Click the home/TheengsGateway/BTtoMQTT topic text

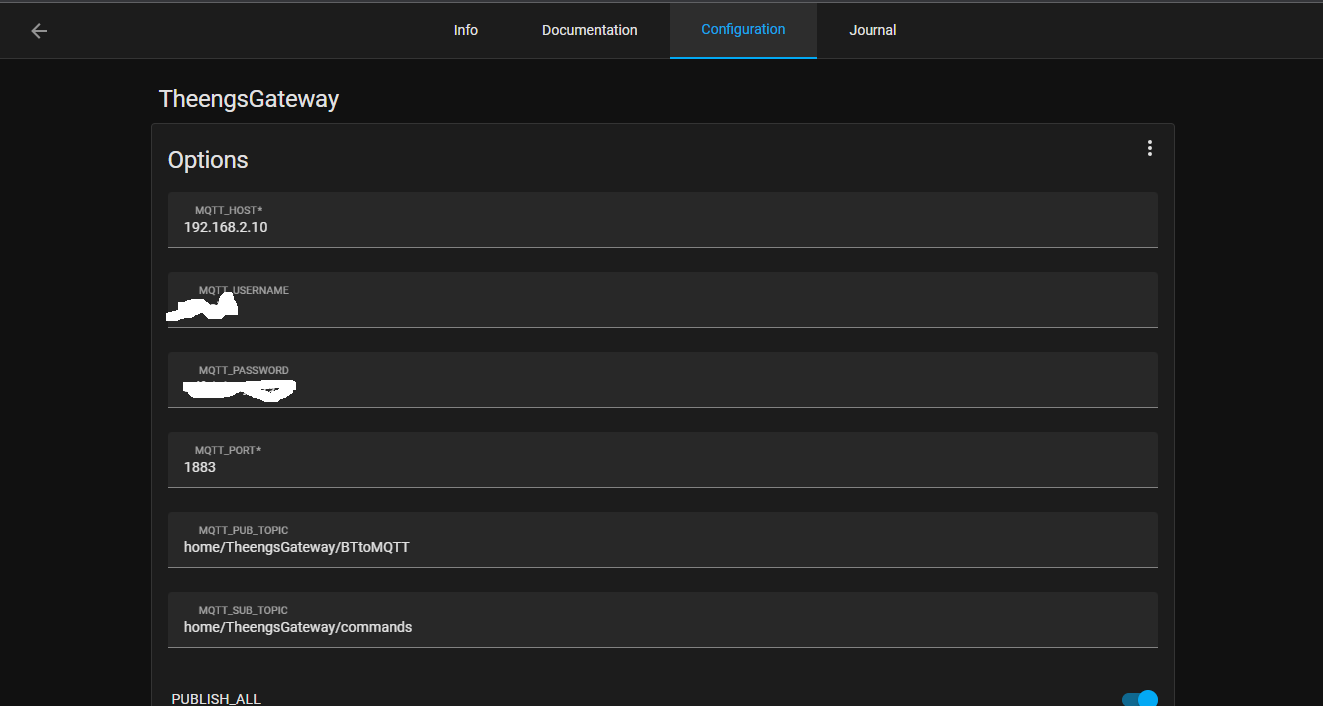(296, 547)
